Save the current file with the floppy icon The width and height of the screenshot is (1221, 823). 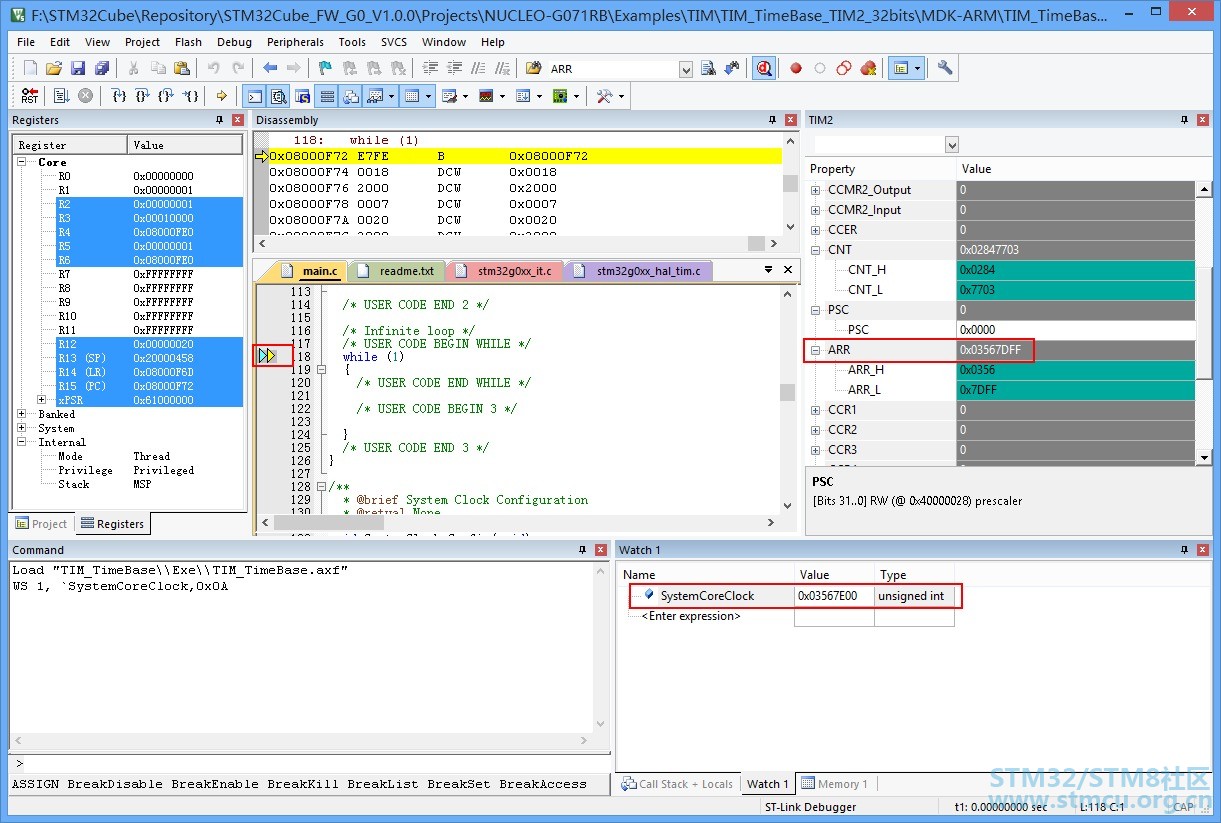tap(78, 68)
